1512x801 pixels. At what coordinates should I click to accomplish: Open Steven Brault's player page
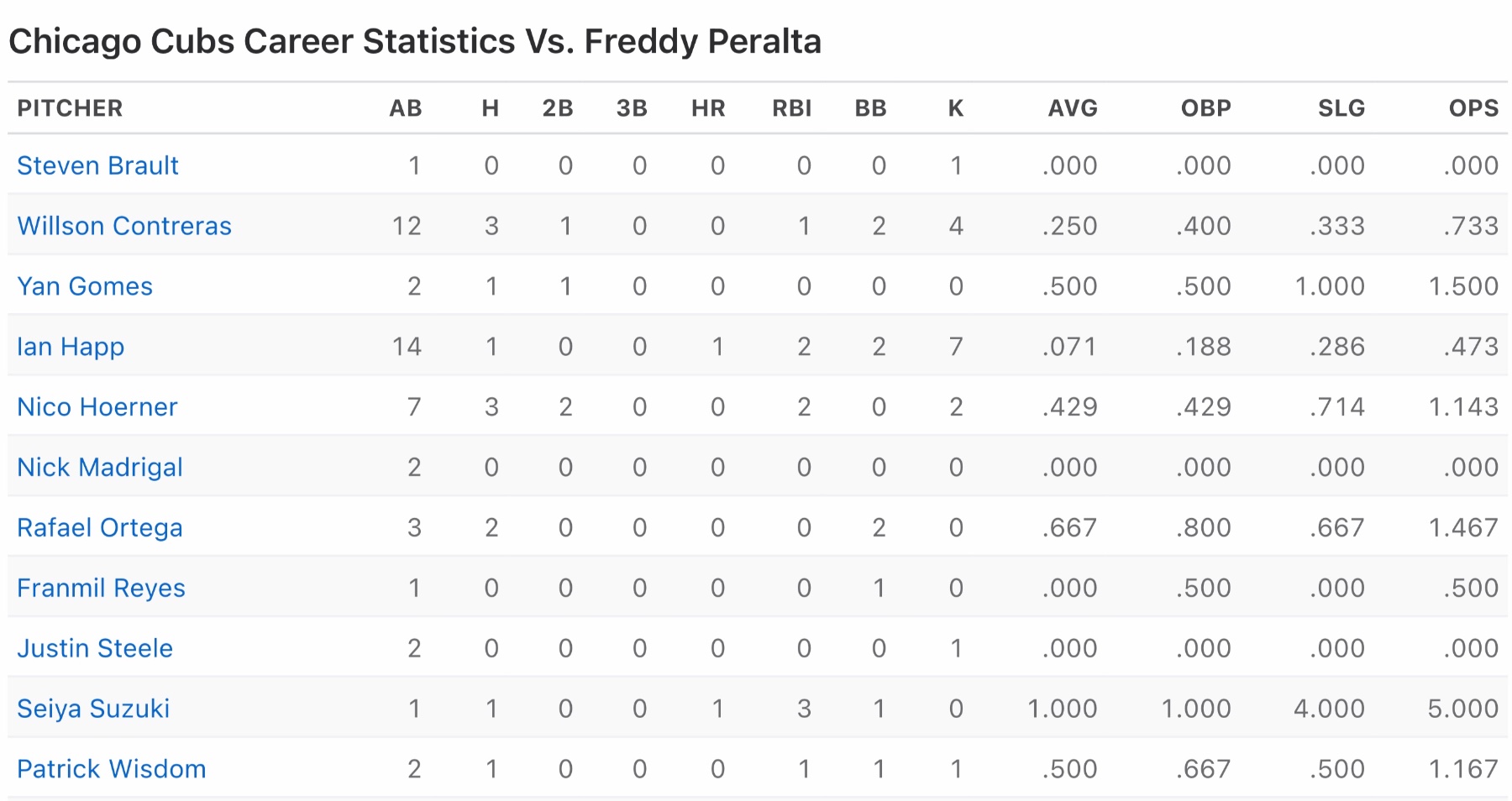pyautogui.click(x=97, y=165)
